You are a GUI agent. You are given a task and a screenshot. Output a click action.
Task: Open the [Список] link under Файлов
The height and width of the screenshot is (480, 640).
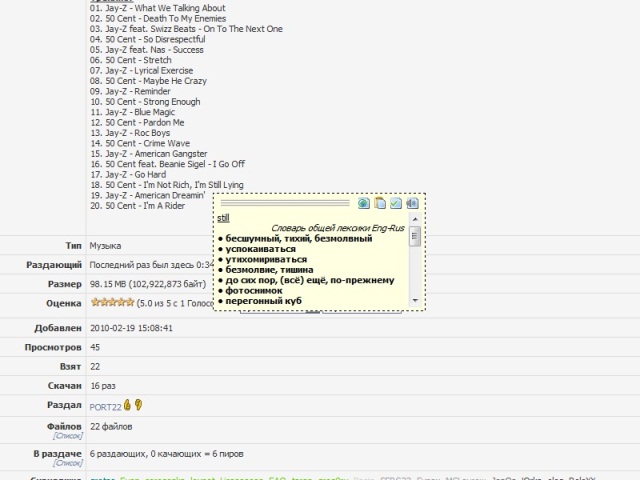click(x=68, y=436)
